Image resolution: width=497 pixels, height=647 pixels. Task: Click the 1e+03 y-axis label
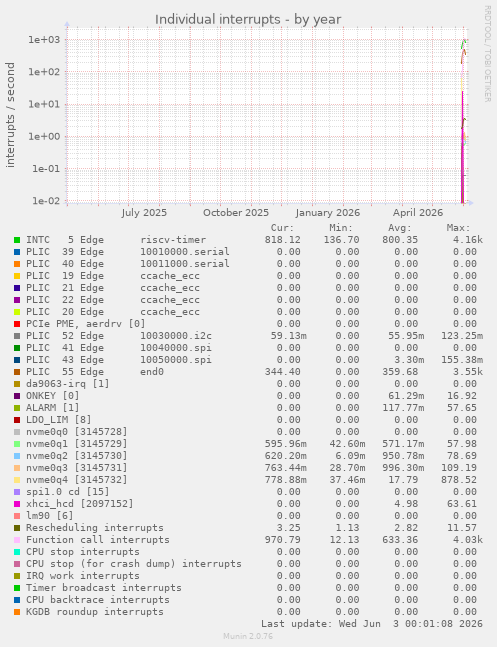coord(44,40)
